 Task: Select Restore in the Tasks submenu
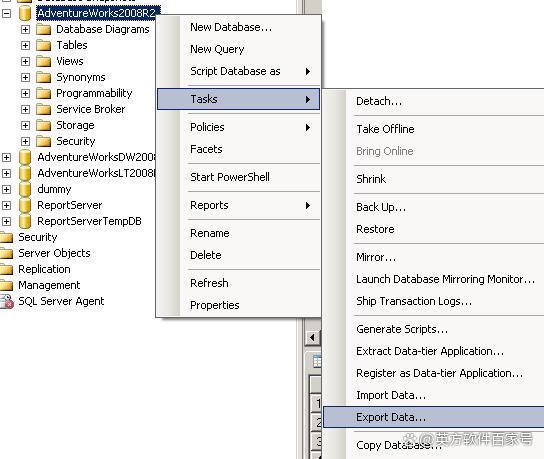pyautogui.click(x=434, y=229)
